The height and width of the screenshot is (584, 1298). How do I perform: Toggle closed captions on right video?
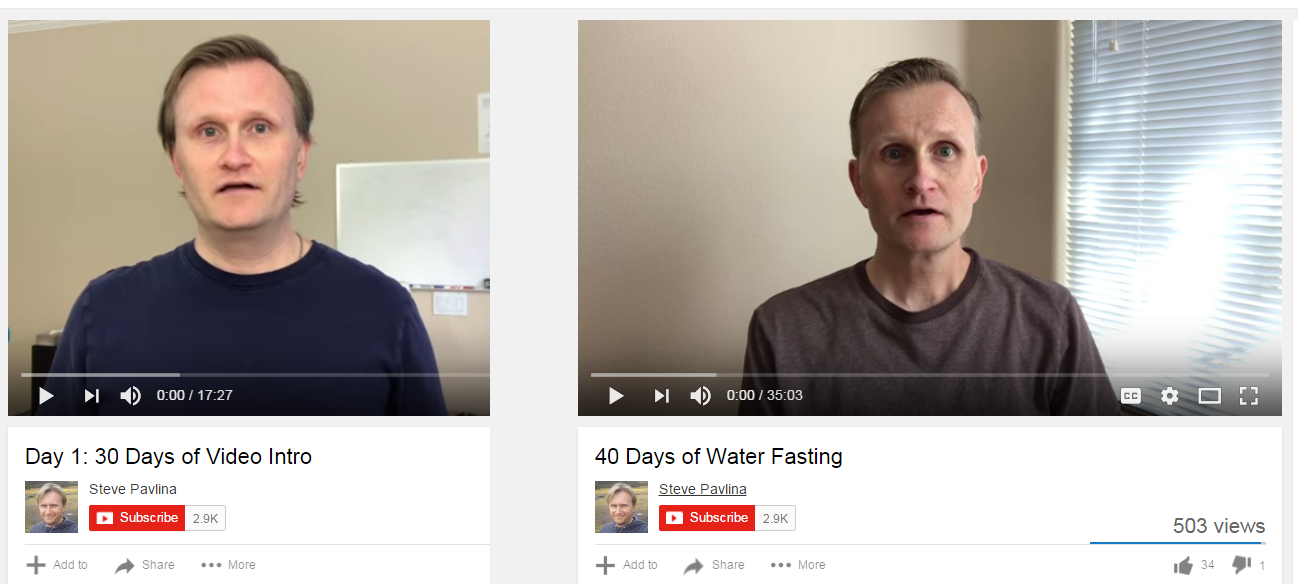pyautogui.click(x=1131, y=396)
